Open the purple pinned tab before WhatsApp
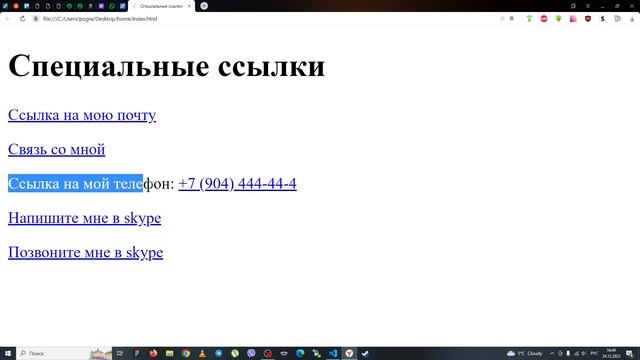 pyautogui.click(x=101, y=6)
